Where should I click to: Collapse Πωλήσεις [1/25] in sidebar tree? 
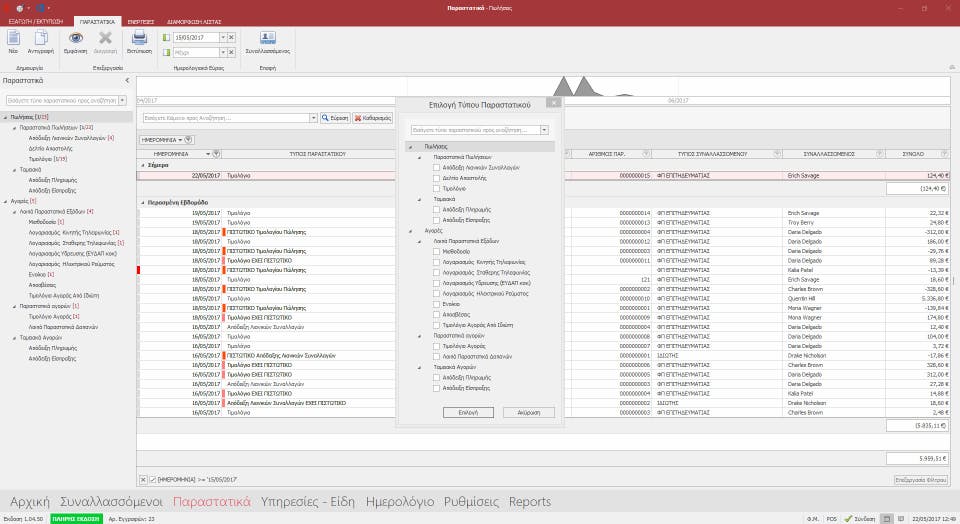pos(6,117)
